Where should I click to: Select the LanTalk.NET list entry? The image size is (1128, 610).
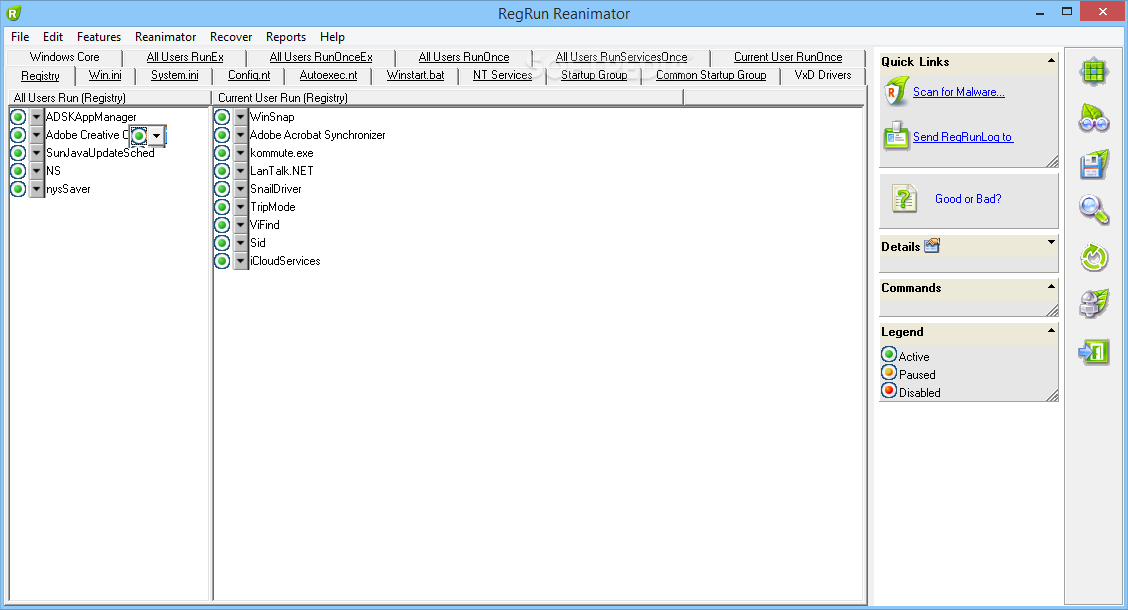click(281, 170)
